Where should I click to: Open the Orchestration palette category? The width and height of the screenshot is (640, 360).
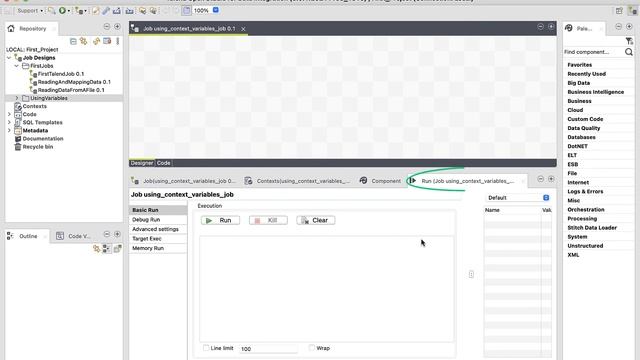[586, 209]
